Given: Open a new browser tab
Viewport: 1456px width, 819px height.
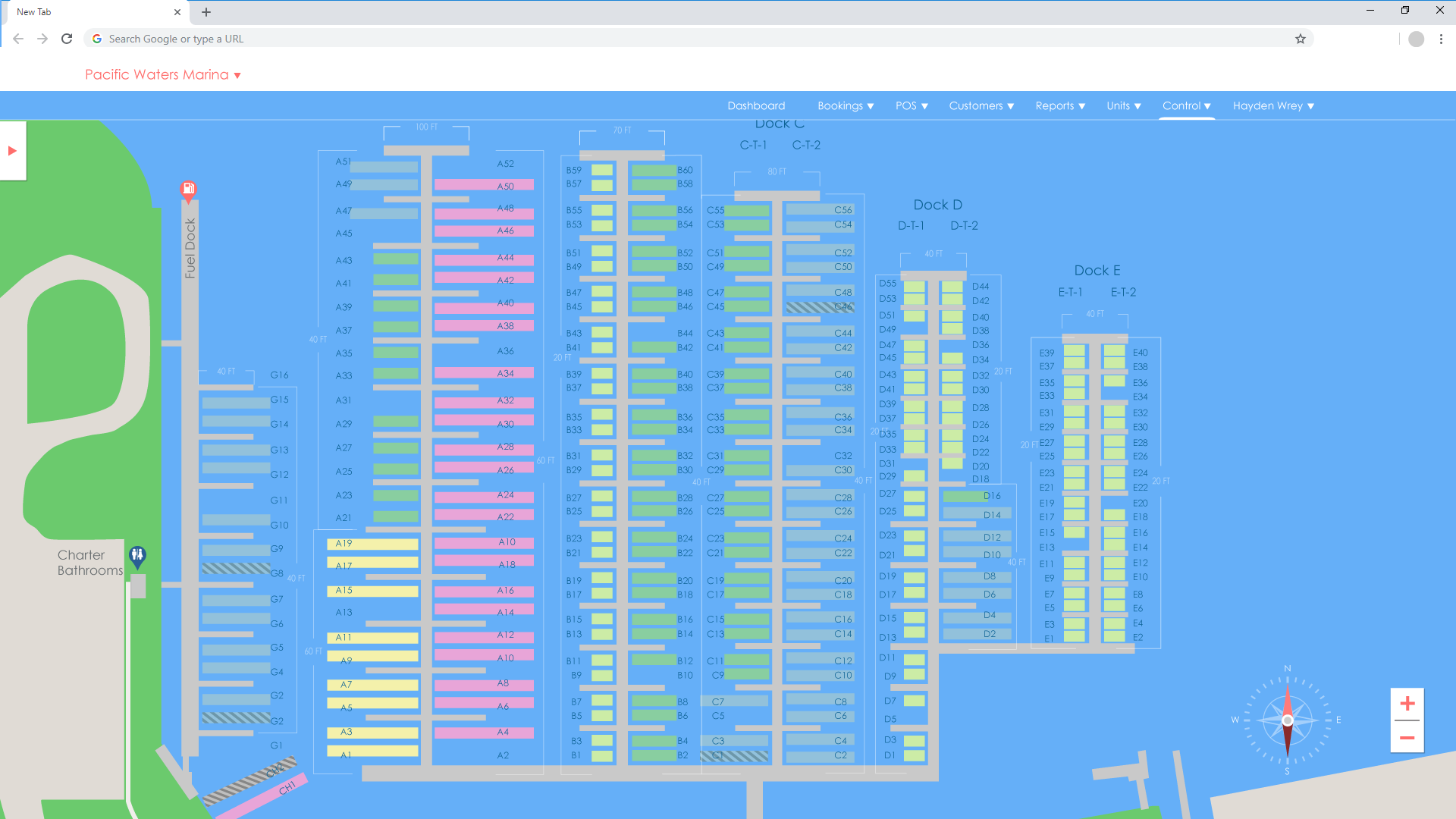Looking at the screenshot, I should (206, 12).
